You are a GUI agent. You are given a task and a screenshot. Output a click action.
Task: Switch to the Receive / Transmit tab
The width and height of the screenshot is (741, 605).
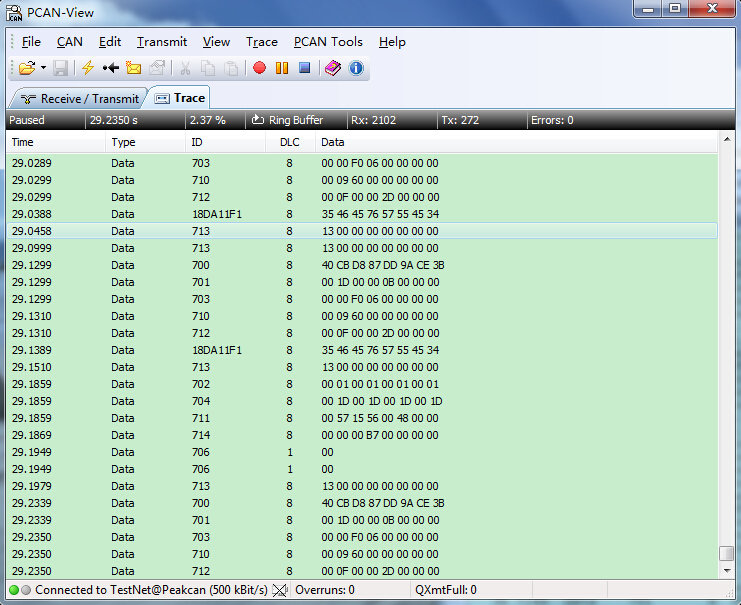pos(79,99)
